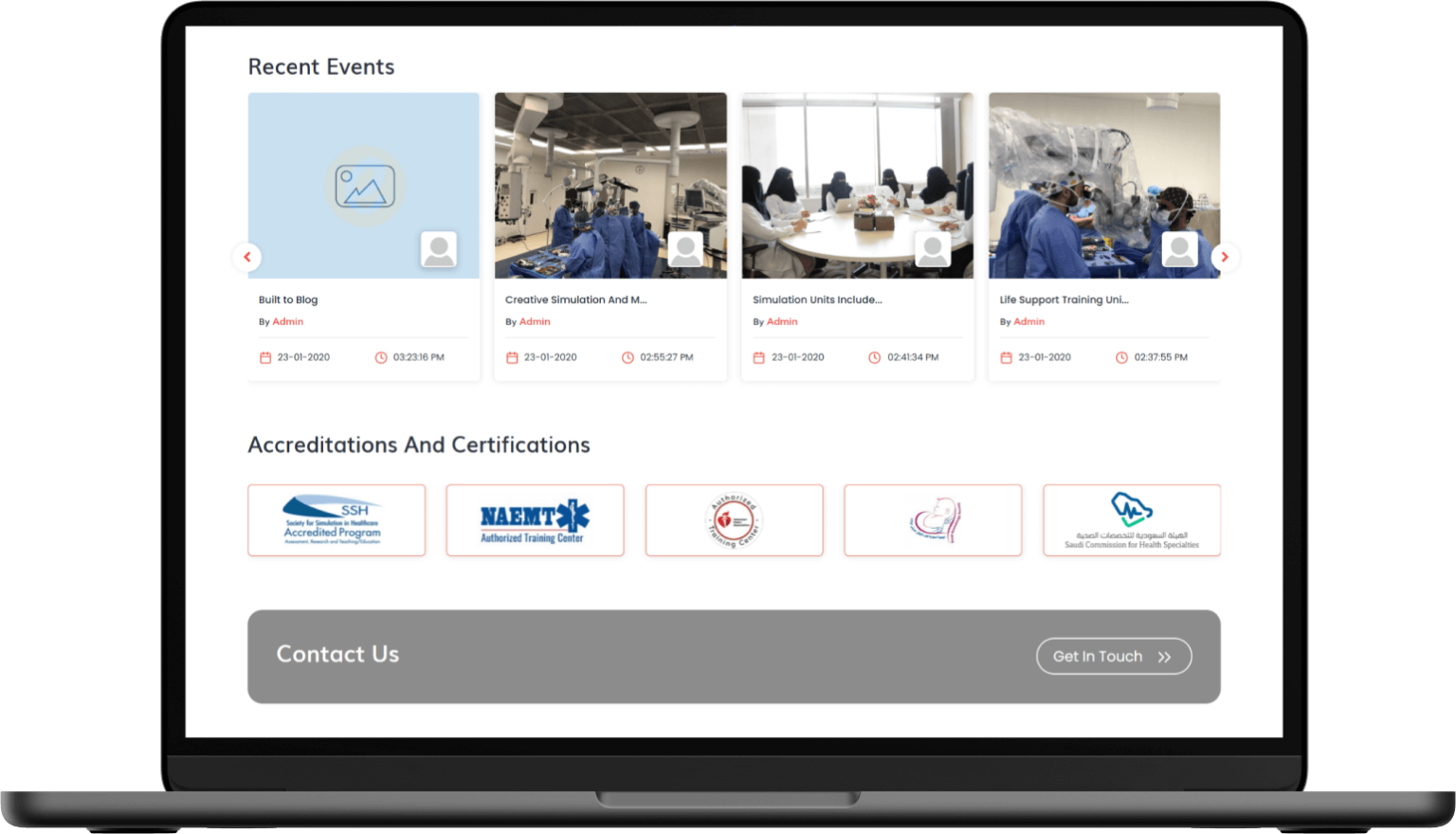The width and height of the screenshot is (1456, 834).
Task: Click clock icon beside 03:23:16 PM
Action: pyautogui.click(x=381, y=357)
